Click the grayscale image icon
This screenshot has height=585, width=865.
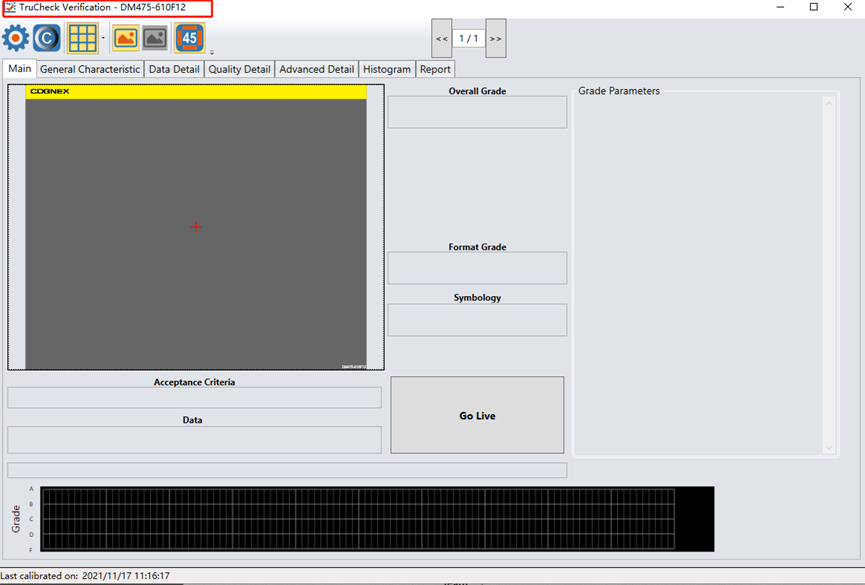[155, 39]
